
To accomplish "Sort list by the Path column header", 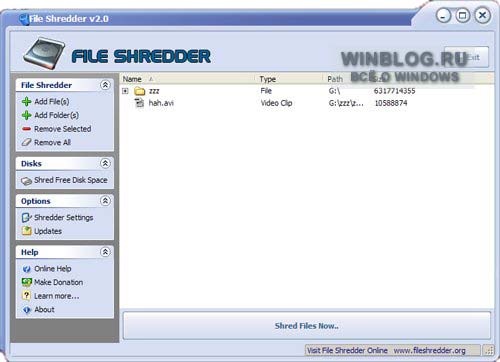I will pos(335,79).
